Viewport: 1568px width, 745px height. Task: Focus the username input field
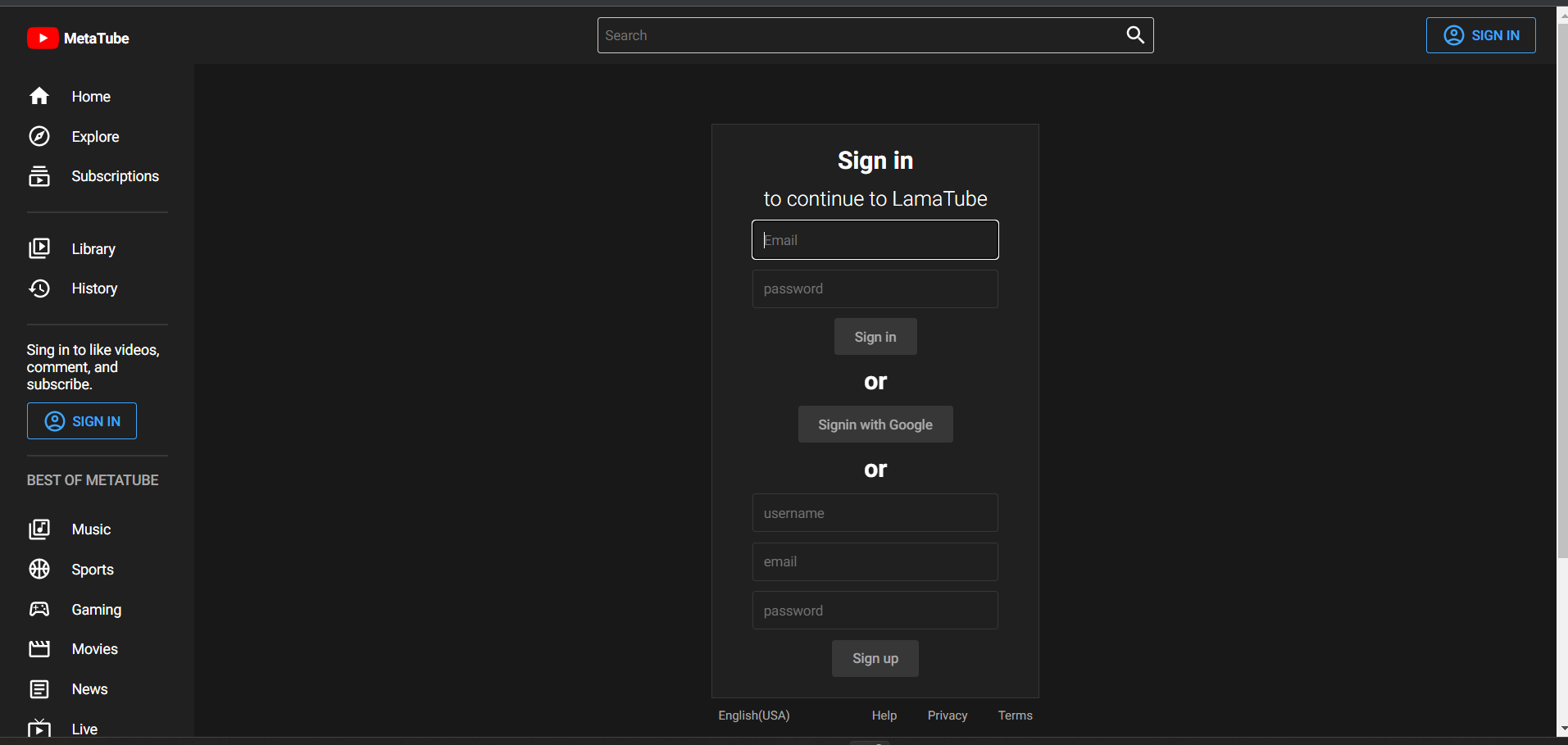click(875, 512)
